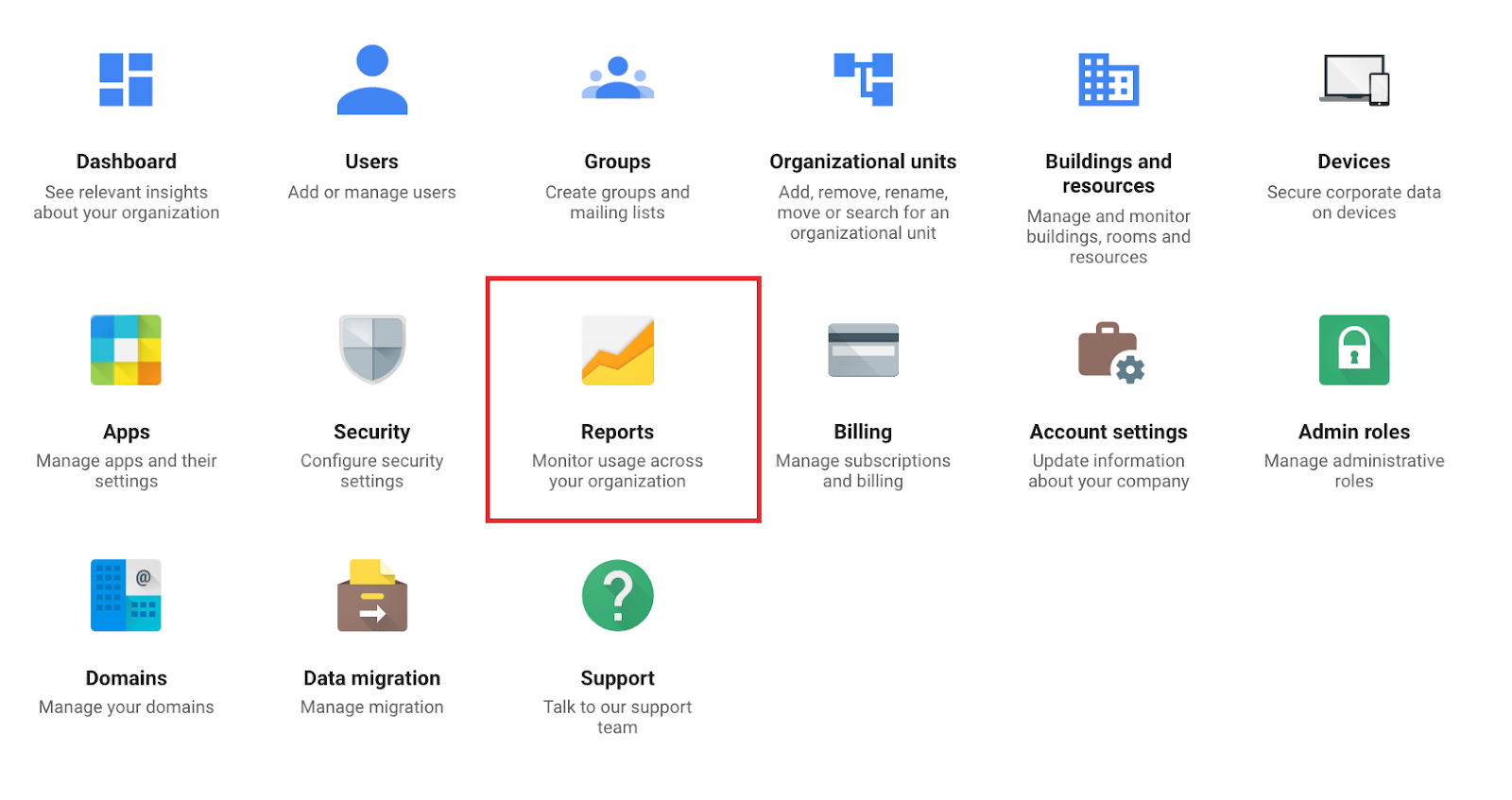Image resolution: width=1512 pixels, height=800 pixels.
Task: Open the colorful Apps grid icon
Action: click(x=126, y=350)
